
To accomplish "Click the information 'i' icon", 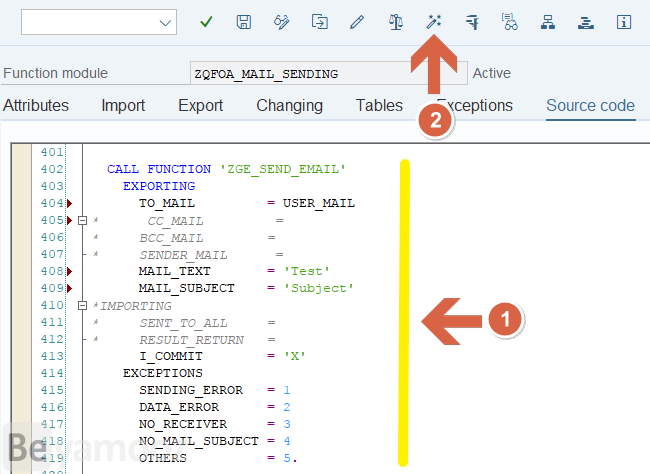I will (x=624, y=21).
